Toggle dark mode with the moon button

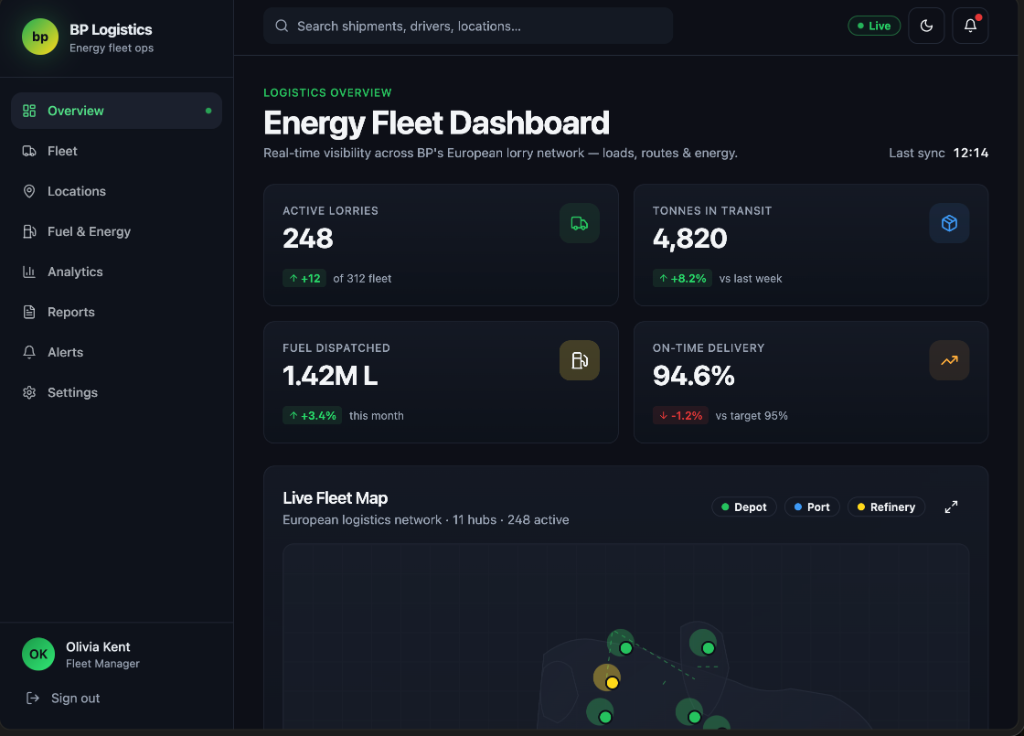coord(926,26)
